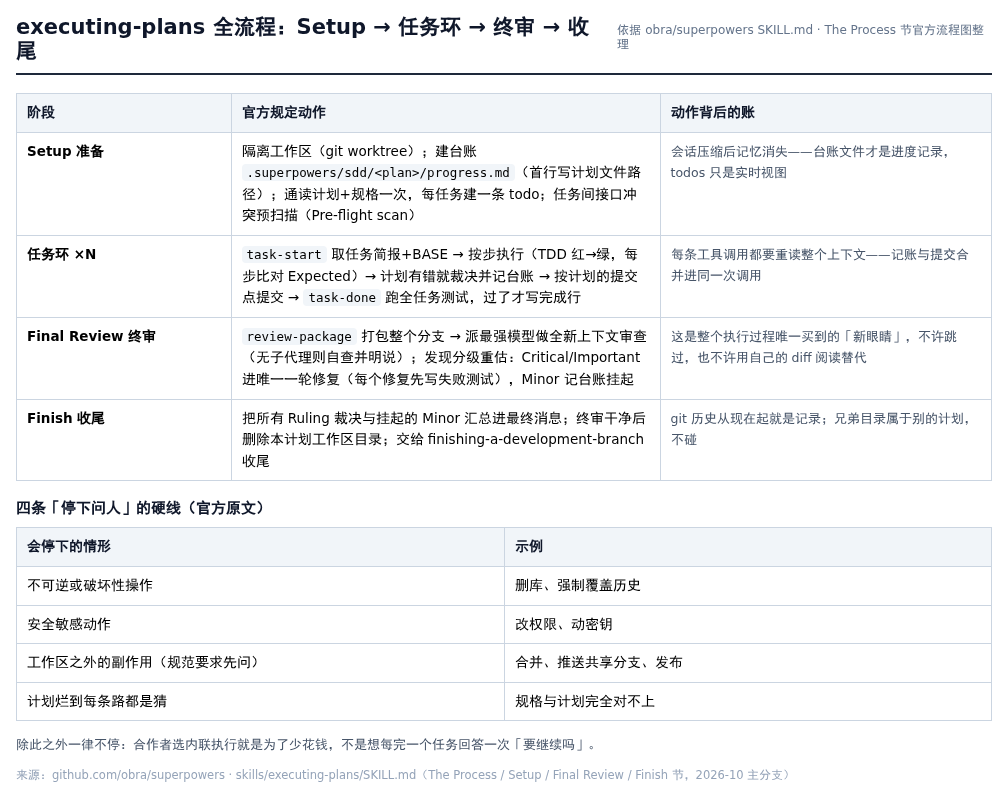Select the cell '工作区之外的副作用（规范要求先问）'
Screen dimensions: 1008x798
(x=260, y=663)
